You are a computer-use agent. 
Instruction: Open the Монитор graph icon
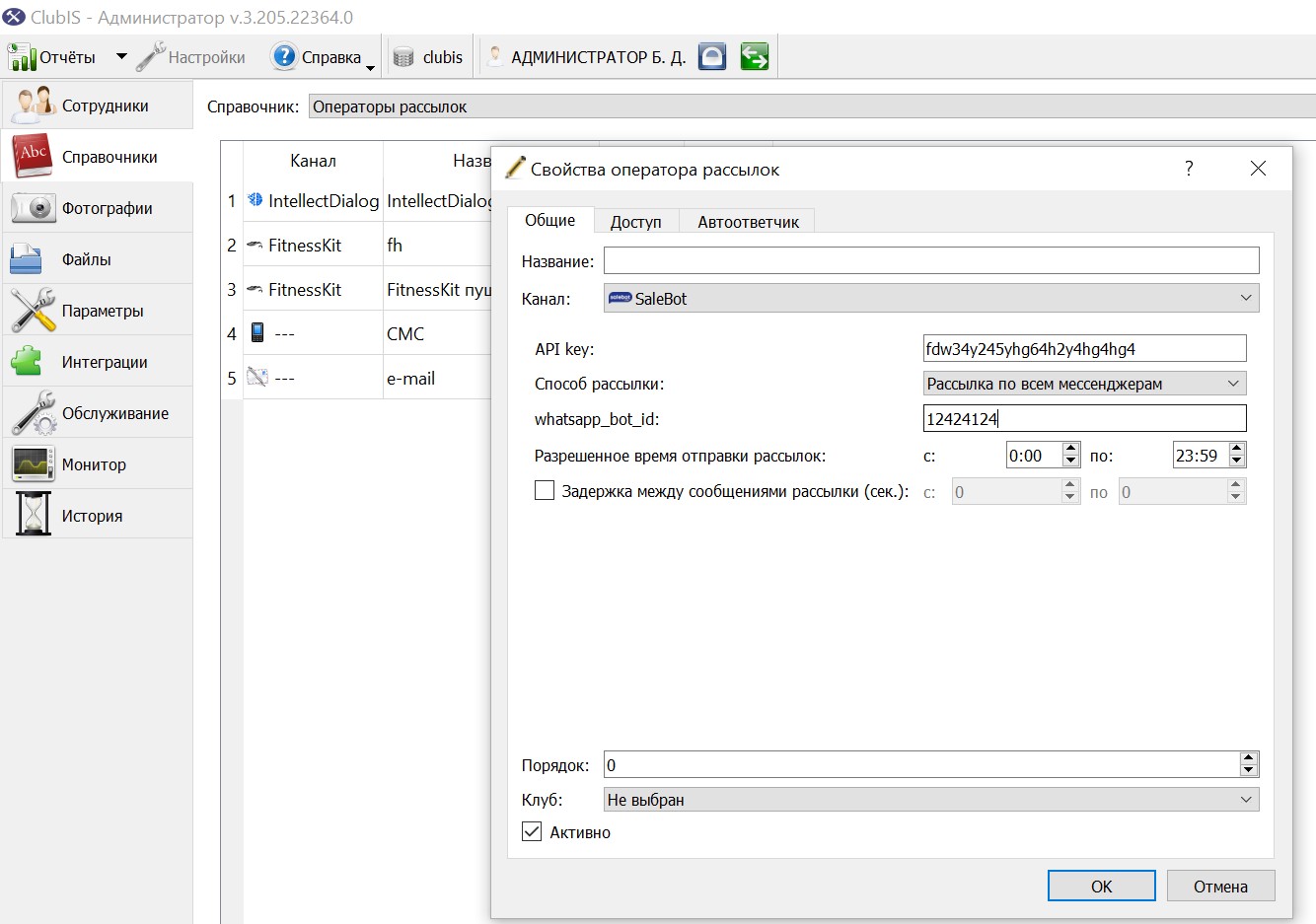click(33, 463)
